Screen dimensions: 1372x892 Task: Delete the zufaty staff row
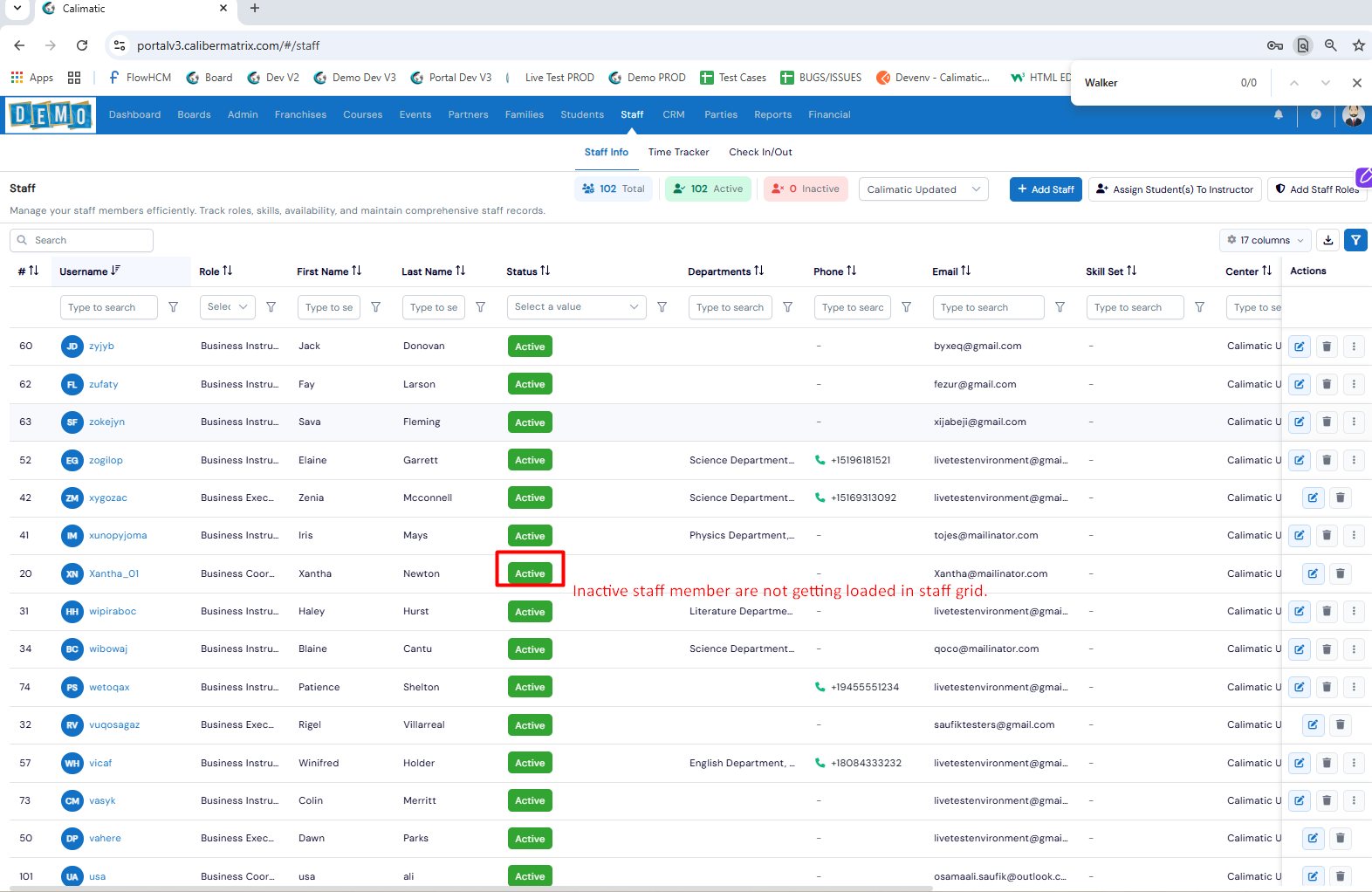tap(1327, 384)
